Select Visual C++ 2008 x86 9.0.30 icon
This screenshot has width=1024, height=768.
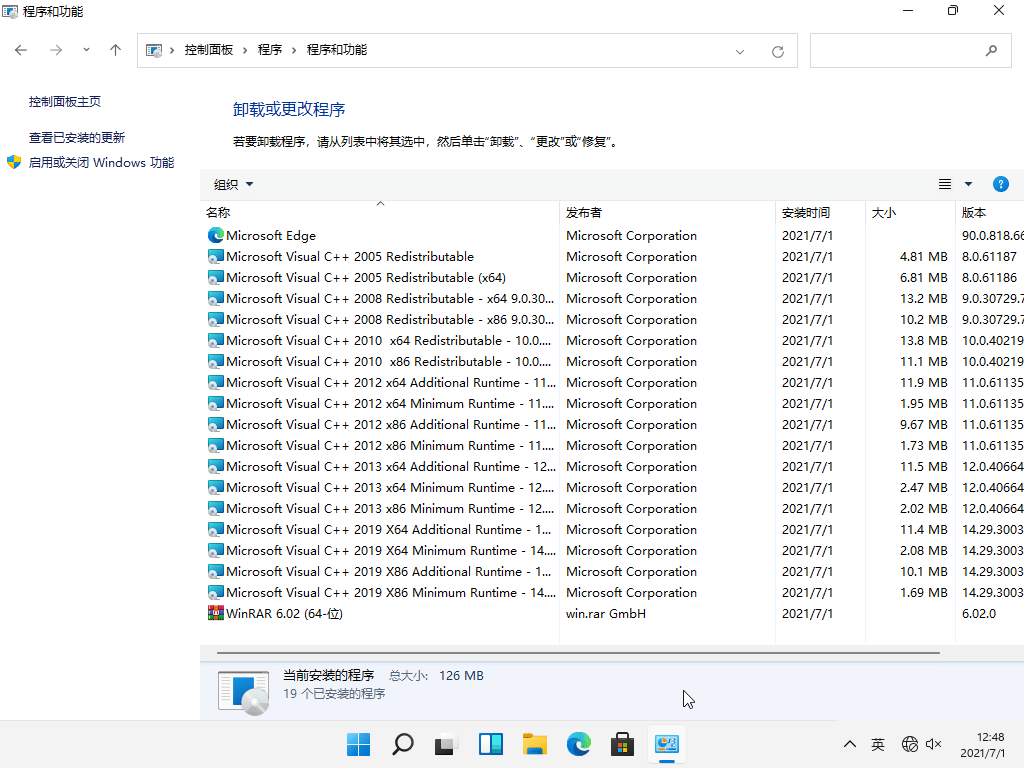216,319
